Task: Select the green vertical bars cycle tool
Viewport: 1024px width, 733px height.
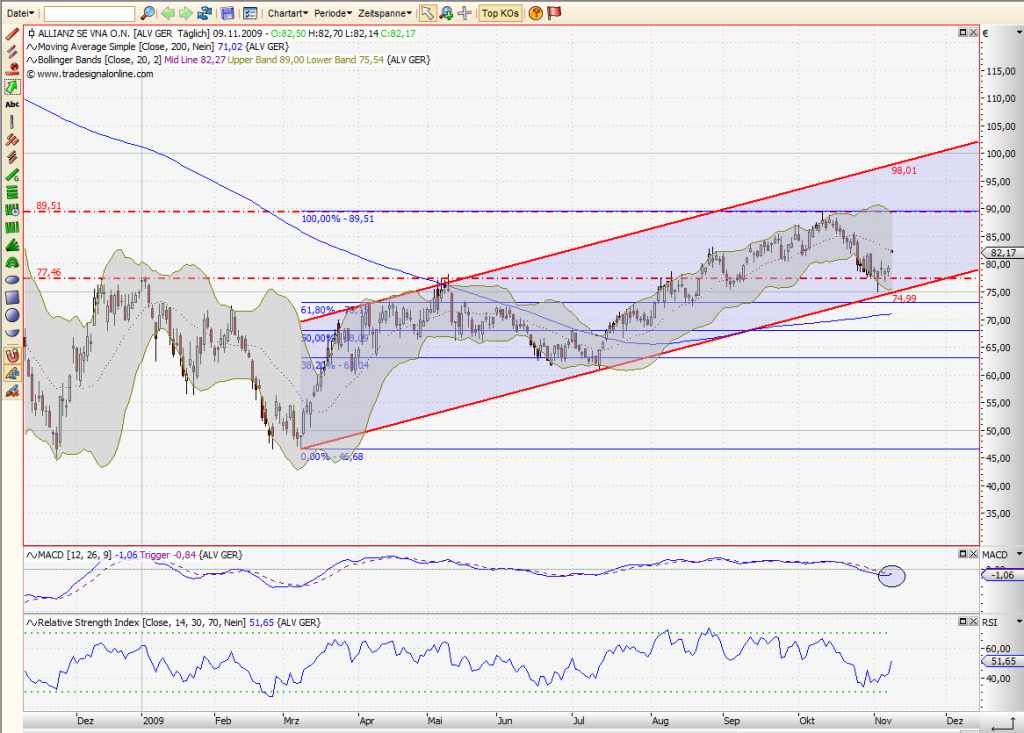Action: click(12, 228)
